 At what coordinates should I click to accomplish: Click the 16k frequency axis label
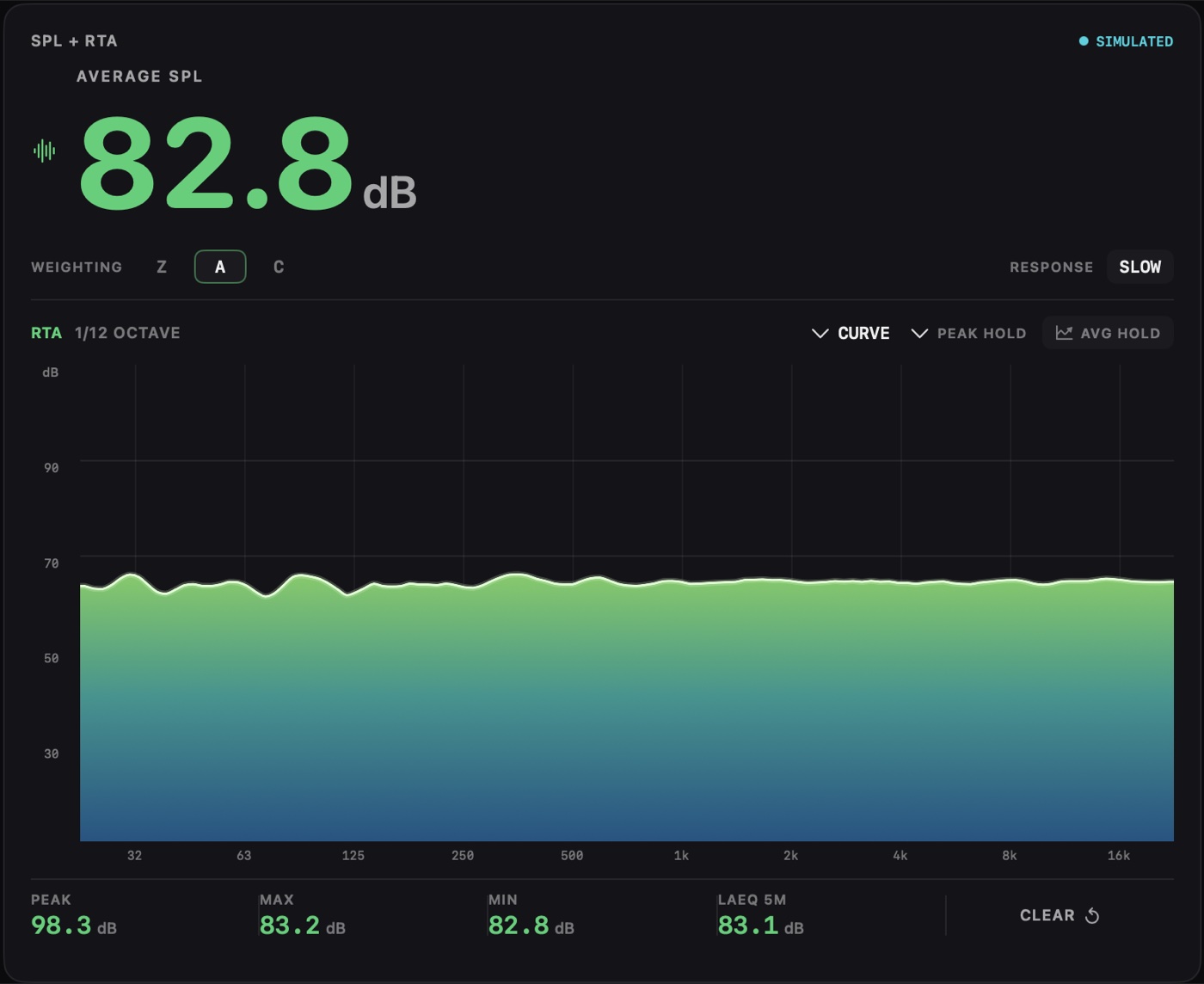click(1119, 856)
